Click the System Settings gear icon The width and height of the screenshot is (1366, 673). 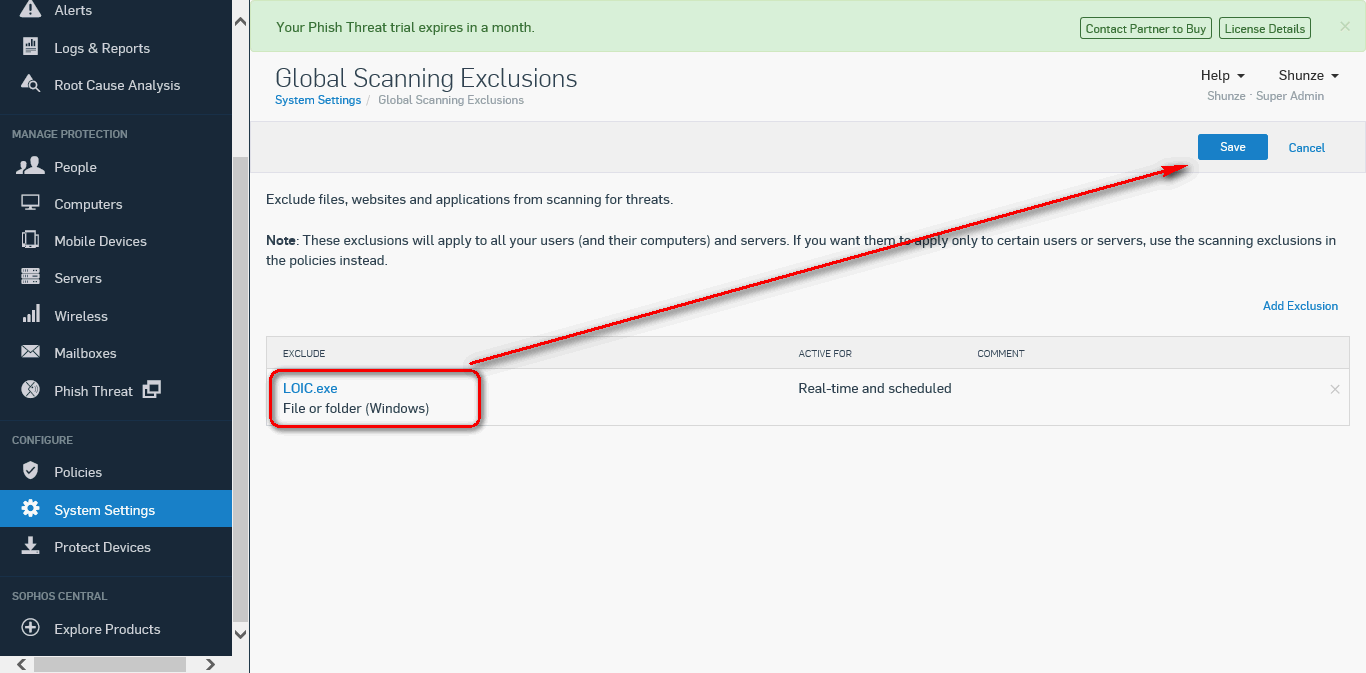point(31,509)
